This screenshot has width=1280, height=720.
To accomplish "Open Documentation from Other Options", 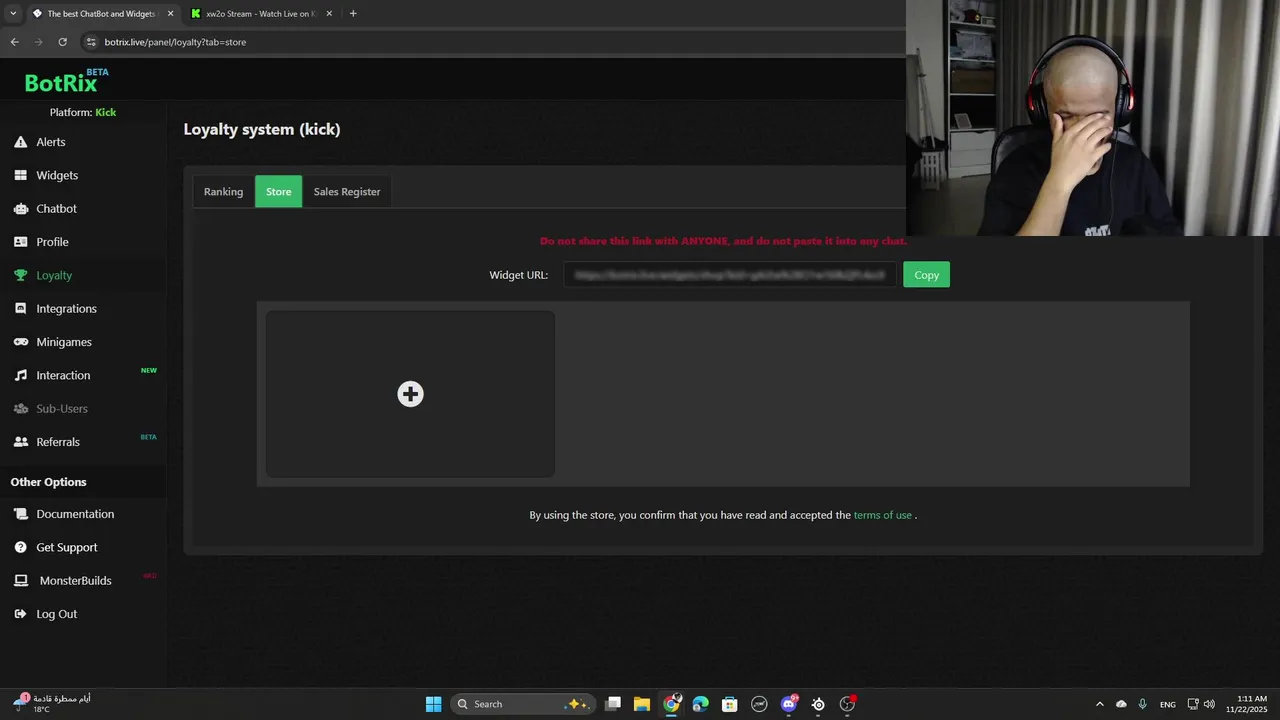I will [75, 514].
